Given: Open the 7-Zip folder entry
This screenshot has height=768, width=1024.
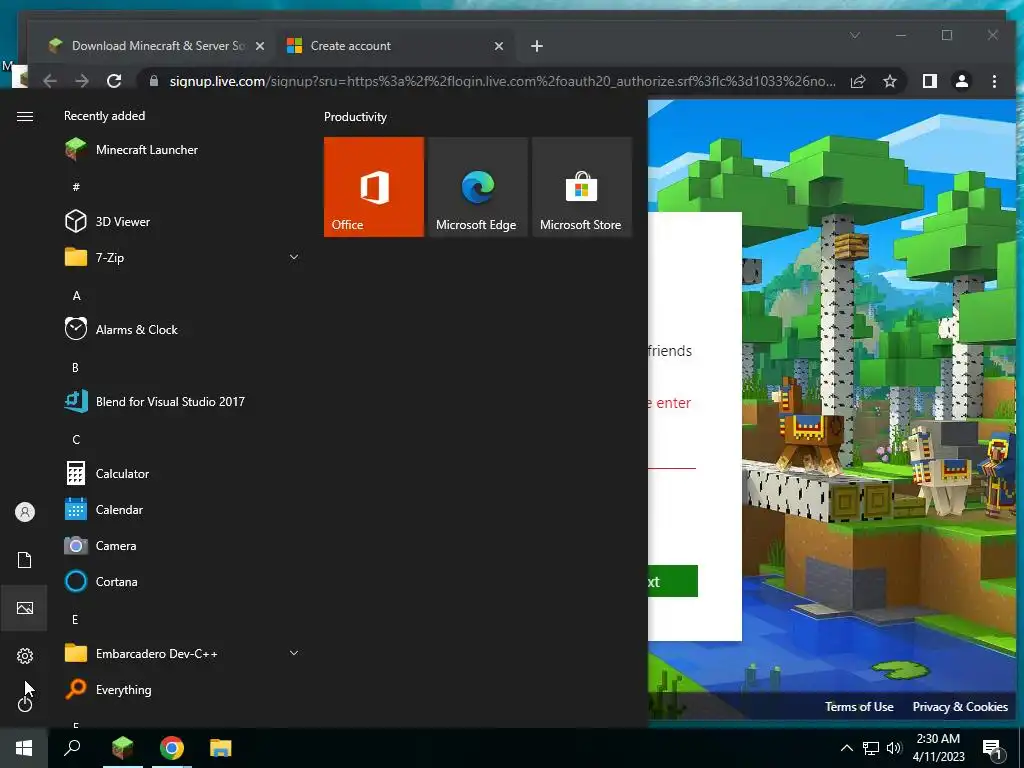Looking at the screenshot, I should coord(182,257).
